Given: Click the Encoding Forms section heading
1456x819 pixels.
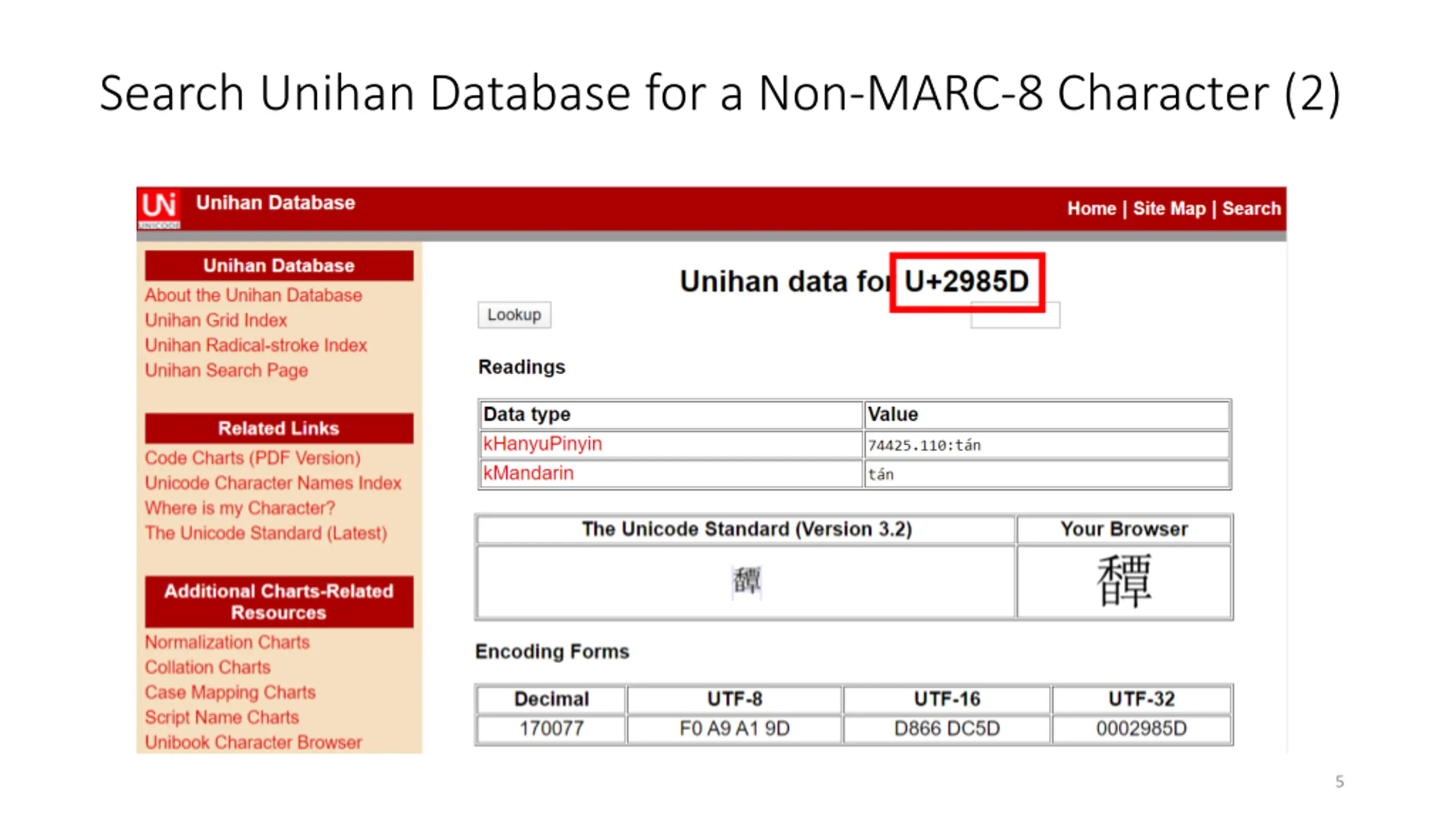Looking at the screenshot, I should click(552, 651).
